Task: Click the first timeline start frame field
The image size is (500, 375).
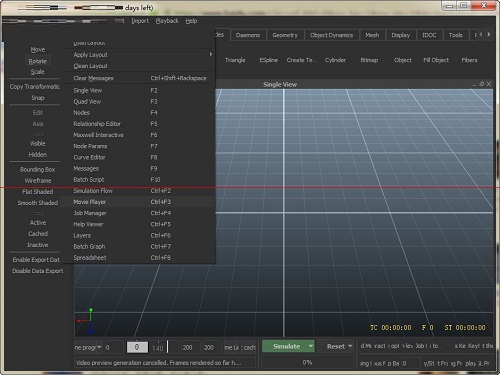Action: coord(114,347)
